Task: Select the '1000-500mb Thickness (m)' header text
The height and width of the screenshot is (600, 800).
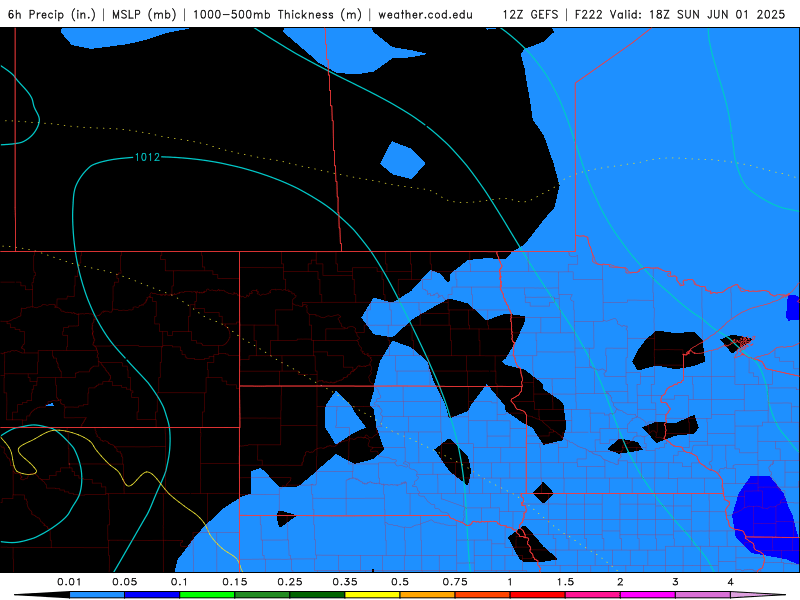Action: (277, 14)
